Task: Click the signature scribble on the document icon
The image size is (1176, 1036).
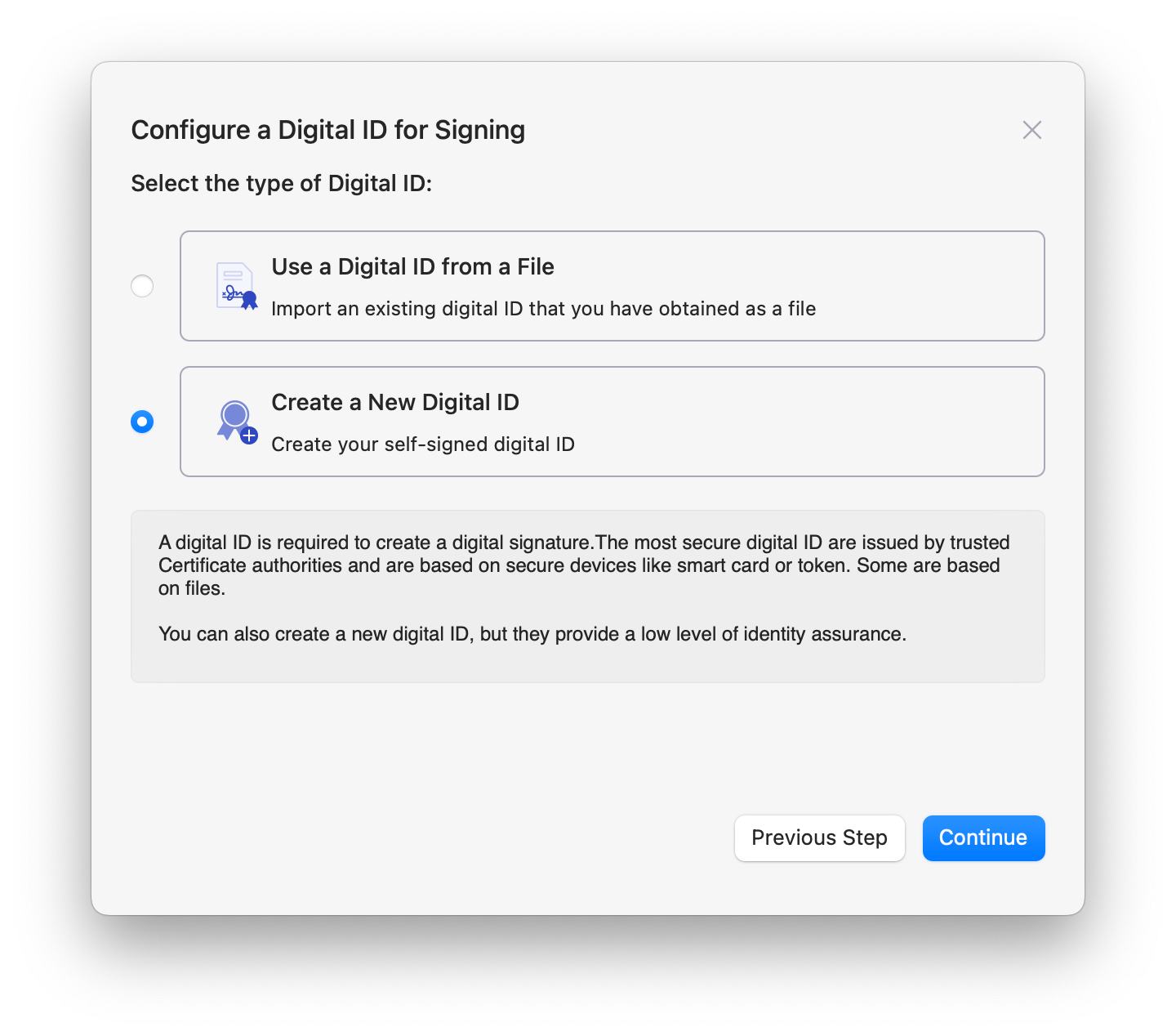Action: click(x=232, y=293)
